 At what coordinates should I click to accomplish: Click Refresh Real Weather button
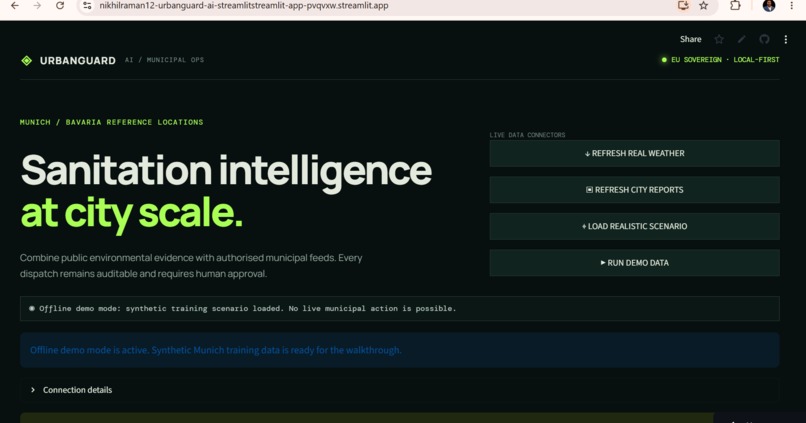click(634, 153)
